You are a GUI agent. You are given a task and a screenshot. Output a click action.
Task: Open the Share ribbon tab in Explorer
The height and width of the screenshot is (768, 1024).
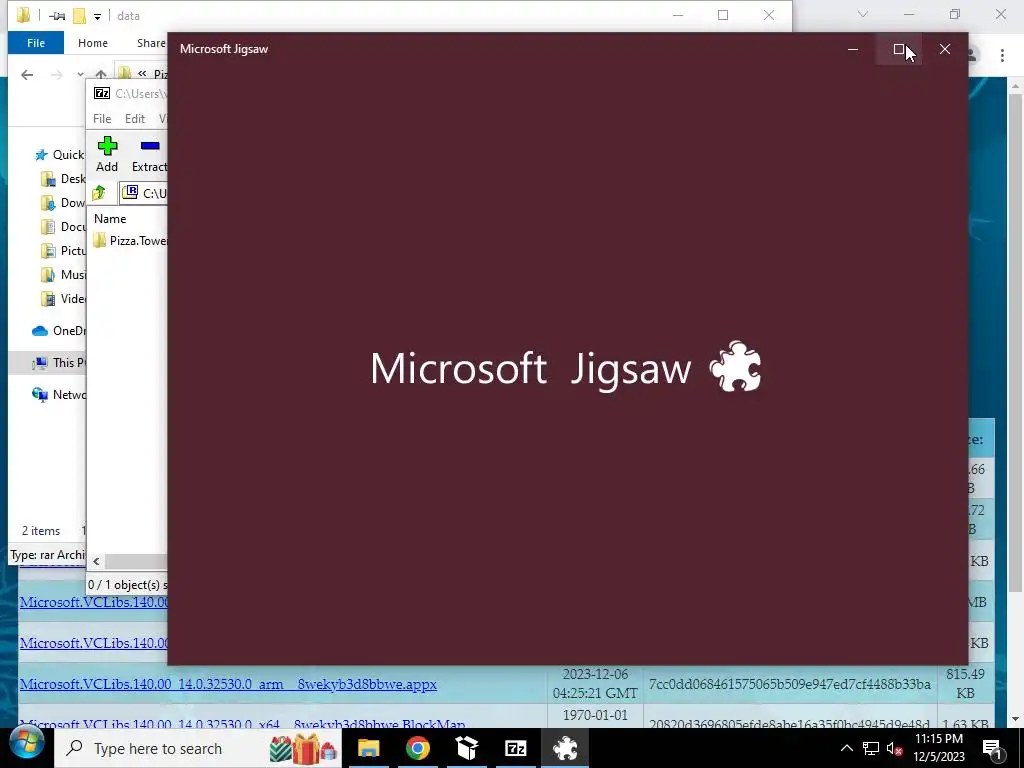pos(151,42)
